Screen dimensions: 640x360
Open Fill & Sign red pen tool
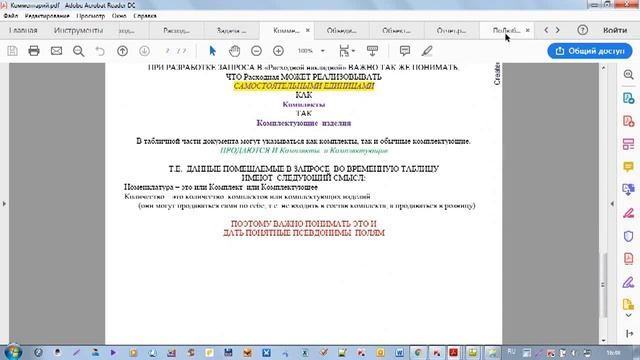tap(629, 213)
